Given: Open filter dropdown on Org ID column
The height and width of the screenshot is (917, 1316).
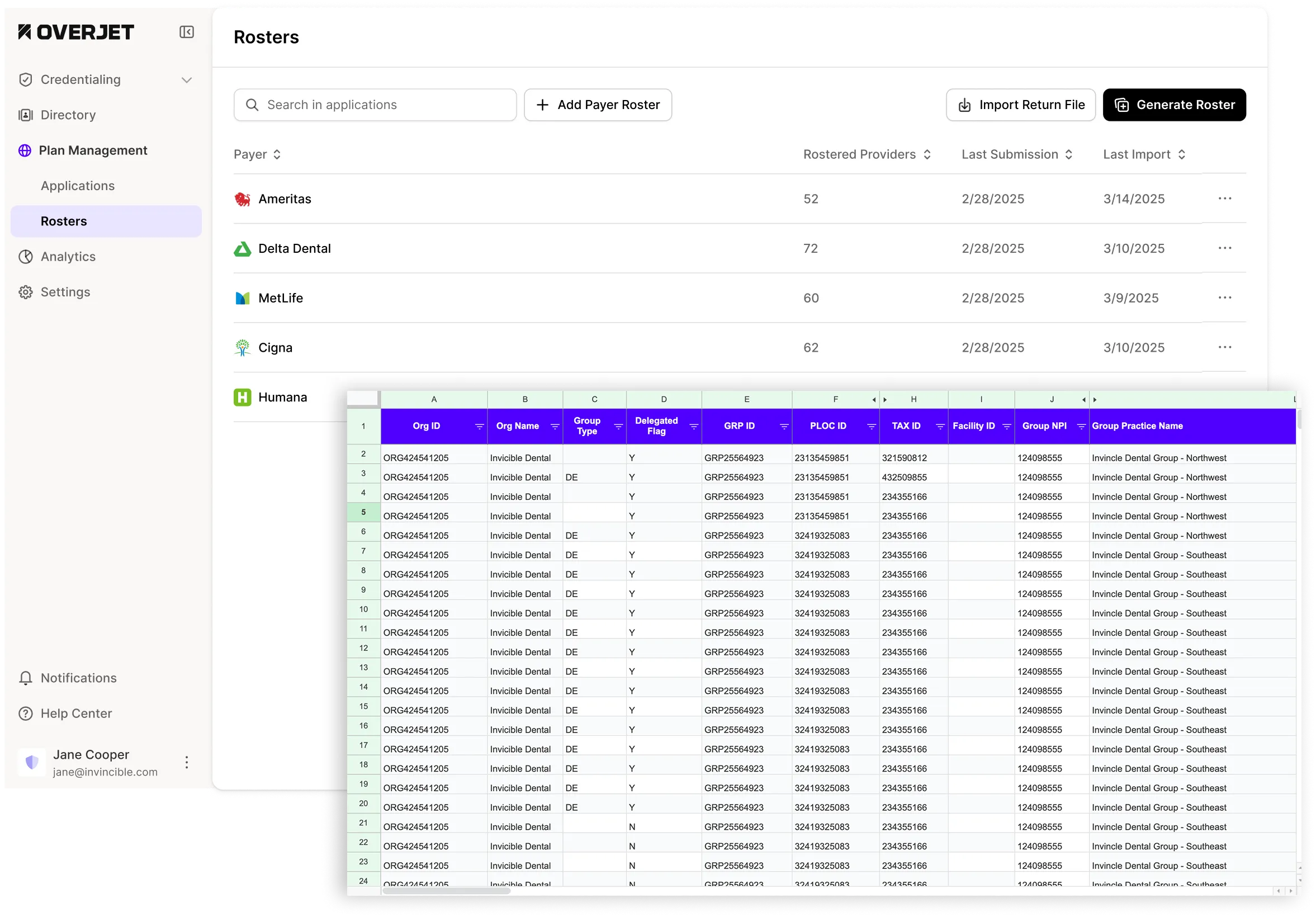Looking at the screenshot, I should (479, 427).
